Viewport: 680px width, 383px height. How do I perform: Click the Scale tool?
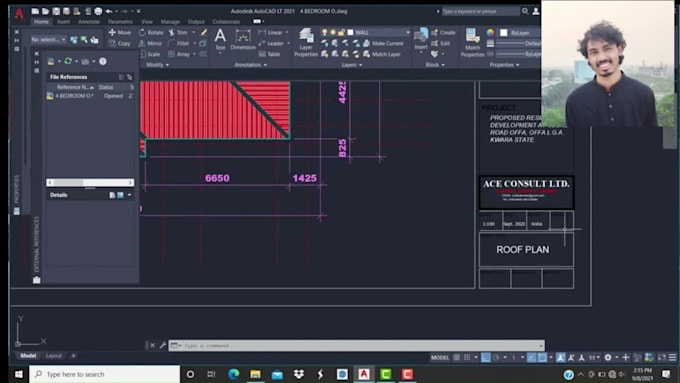150,54
